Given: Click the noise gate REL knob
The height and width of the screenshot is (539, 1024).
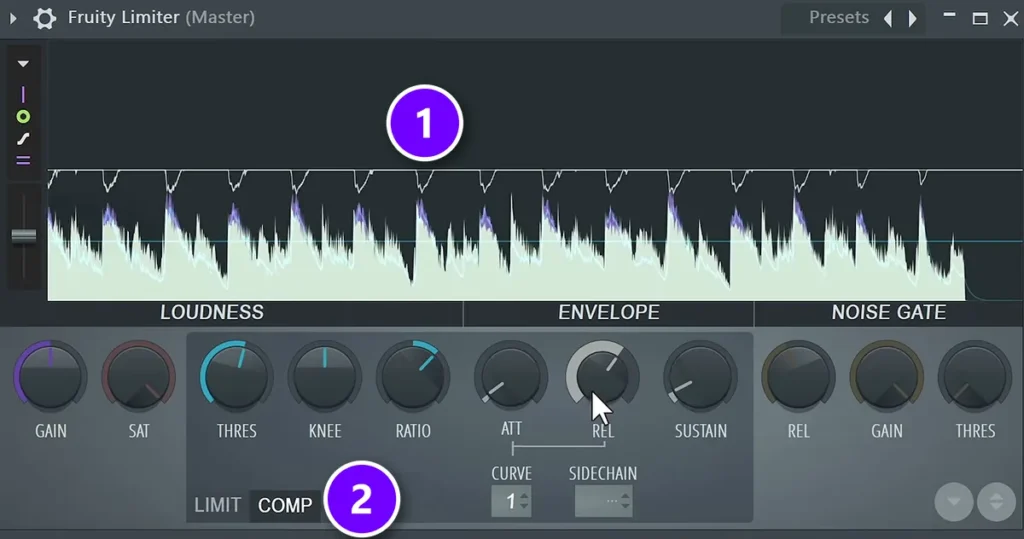Looking at the screenshot, I should coord(798,377).
